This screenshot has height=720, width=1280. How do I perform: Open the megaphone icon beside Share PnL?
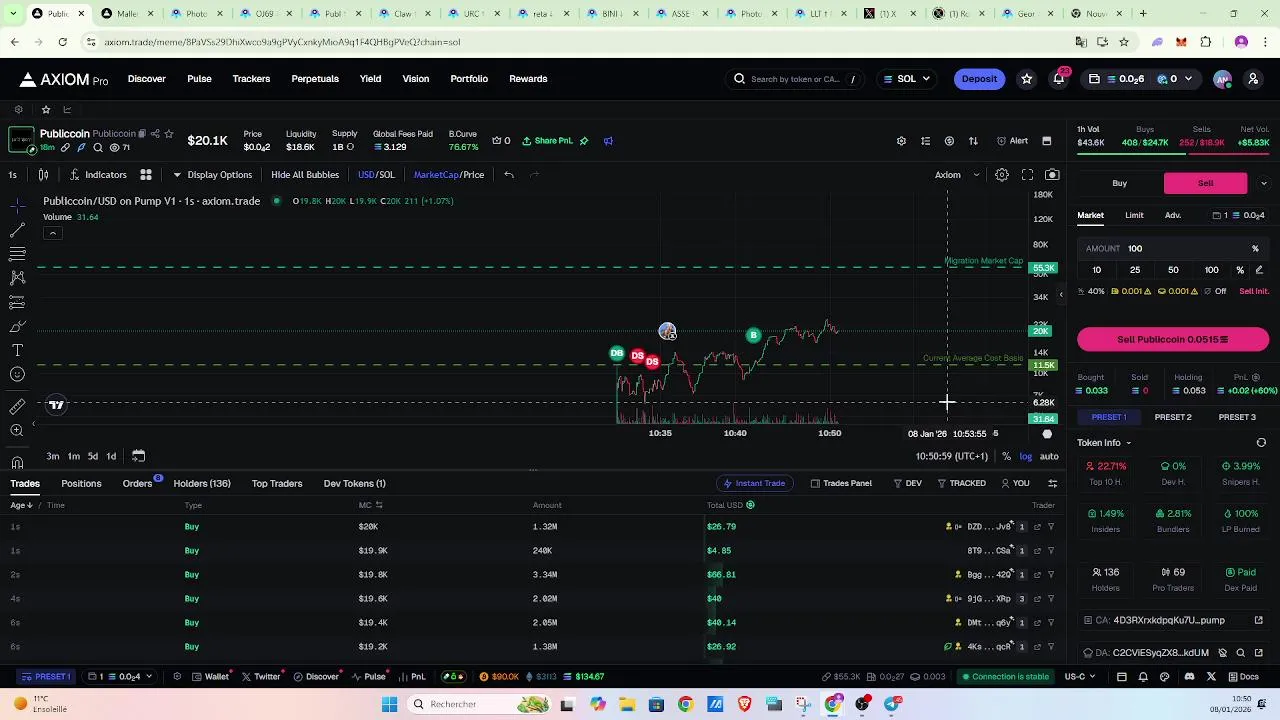tap(608, 141)
